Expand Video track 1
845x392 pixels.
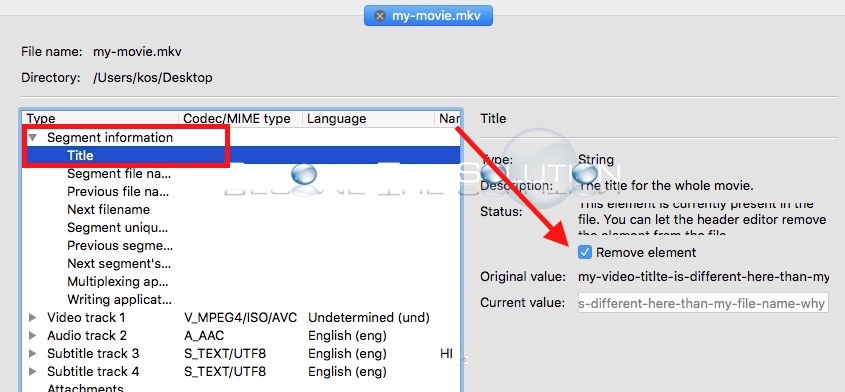pyautogui.click(x=33, y=318)
